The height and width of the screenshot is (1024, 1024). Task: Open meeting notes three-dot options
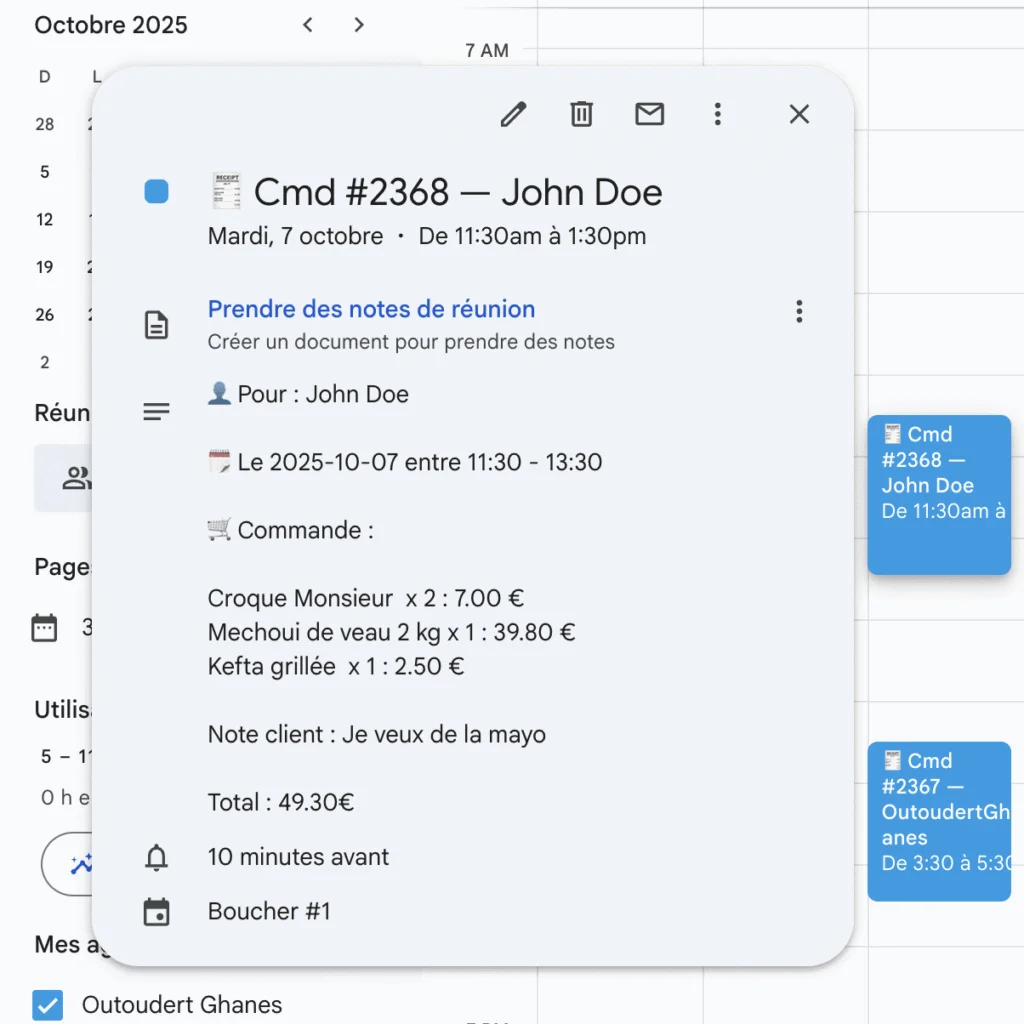coord(798,311)
